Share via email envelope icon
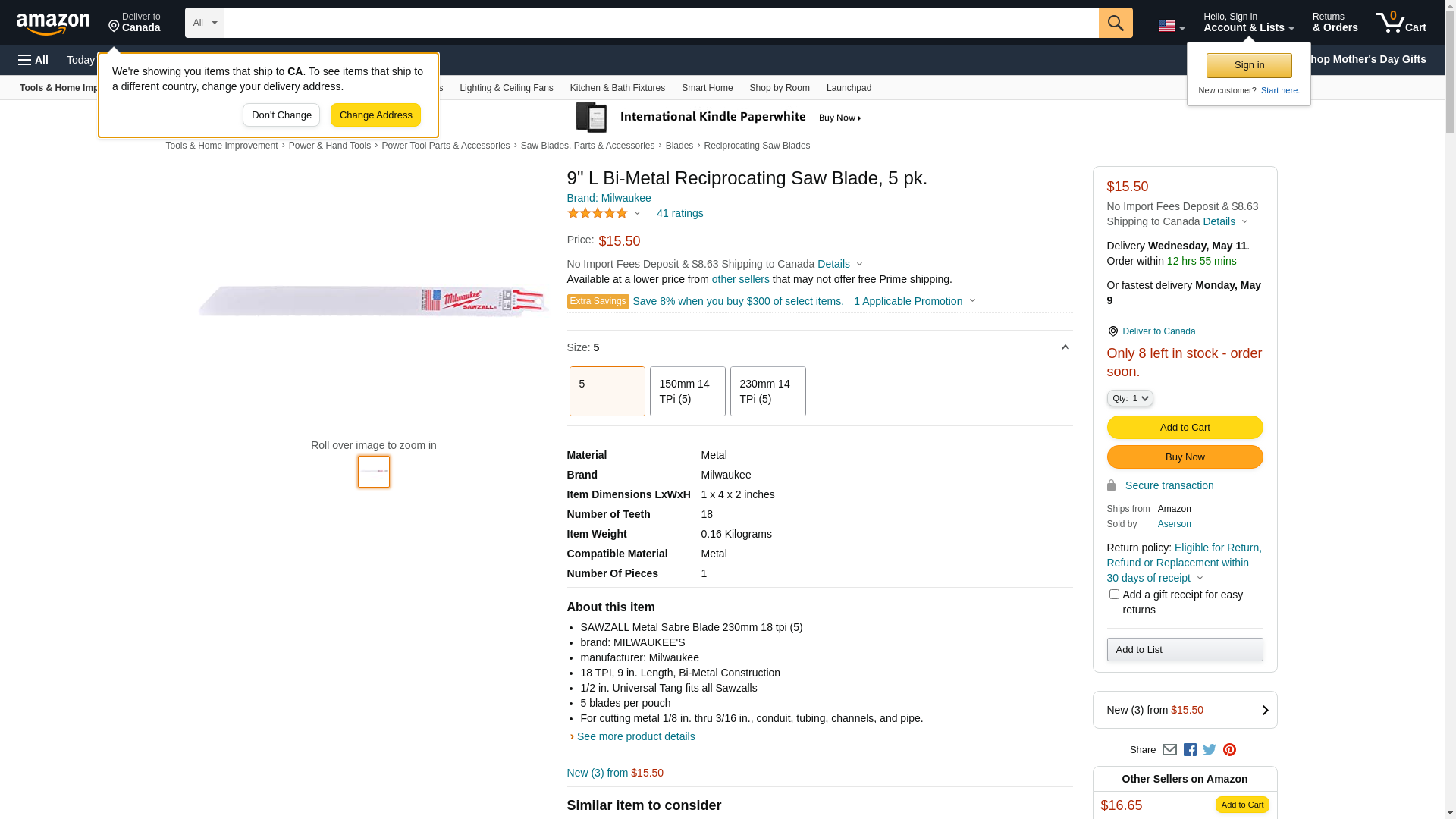The height and width of the screenshot is (819, 1456). [1169, 750]
